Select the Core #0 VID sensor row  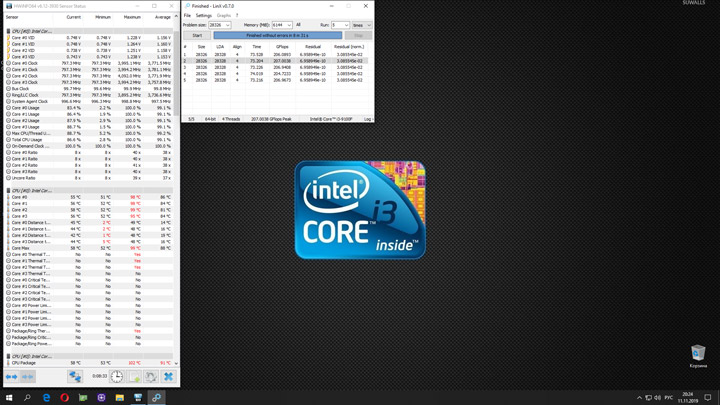[x=90, y=38]
